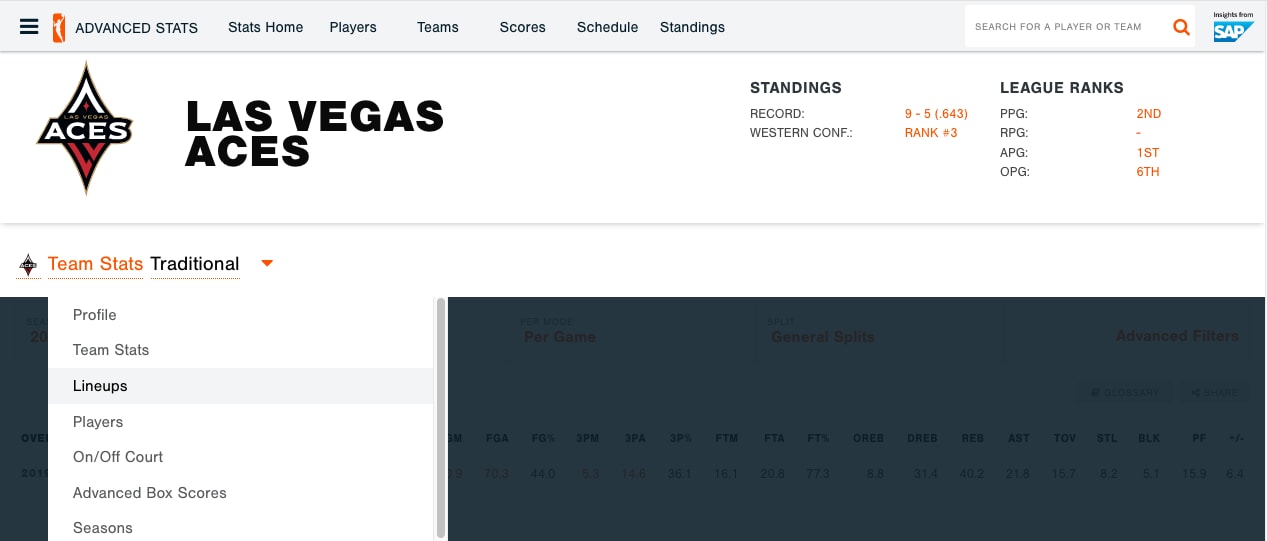
Task: Click the Team Stats dropdown label
Action: (x=95, y=264)
